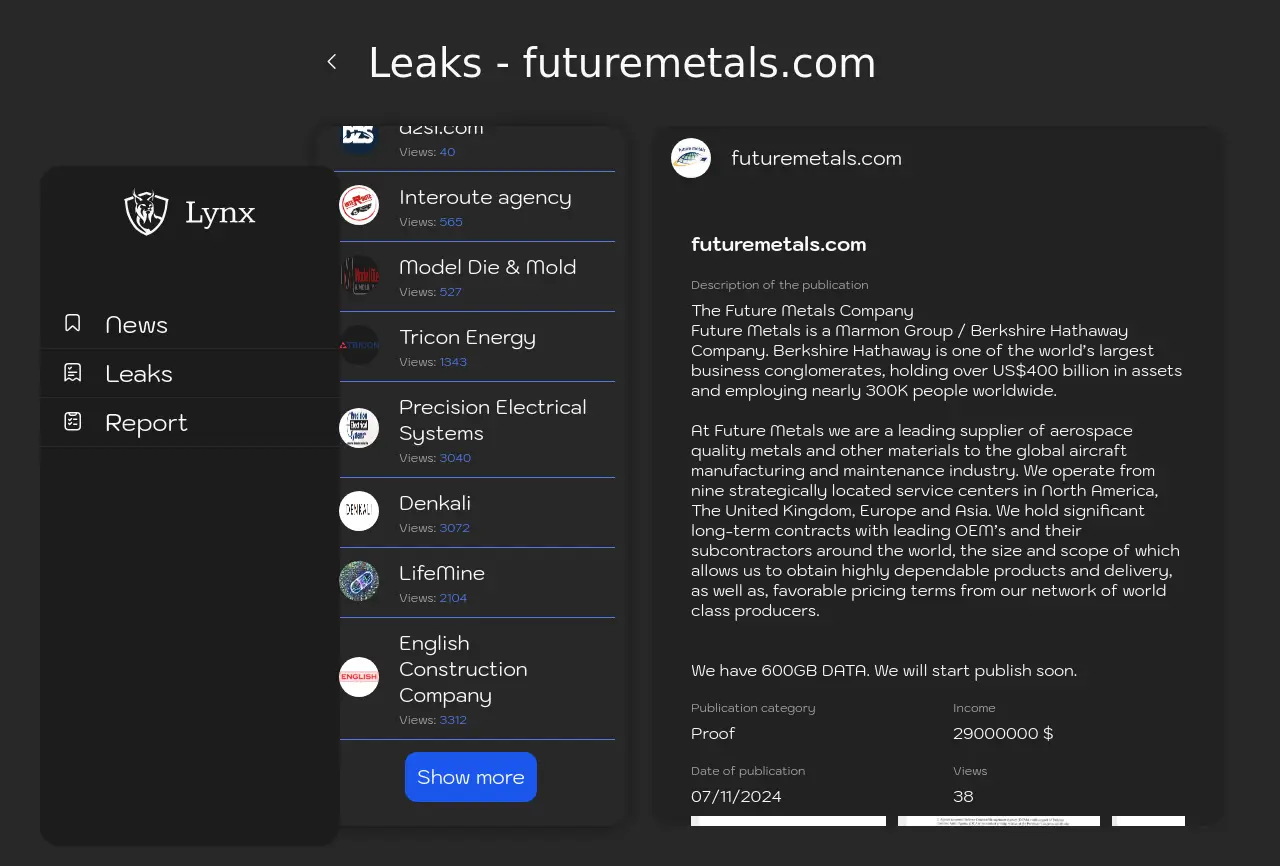
Task: Click the futuremetals.com header logo
Action: [x=691, y=158]
